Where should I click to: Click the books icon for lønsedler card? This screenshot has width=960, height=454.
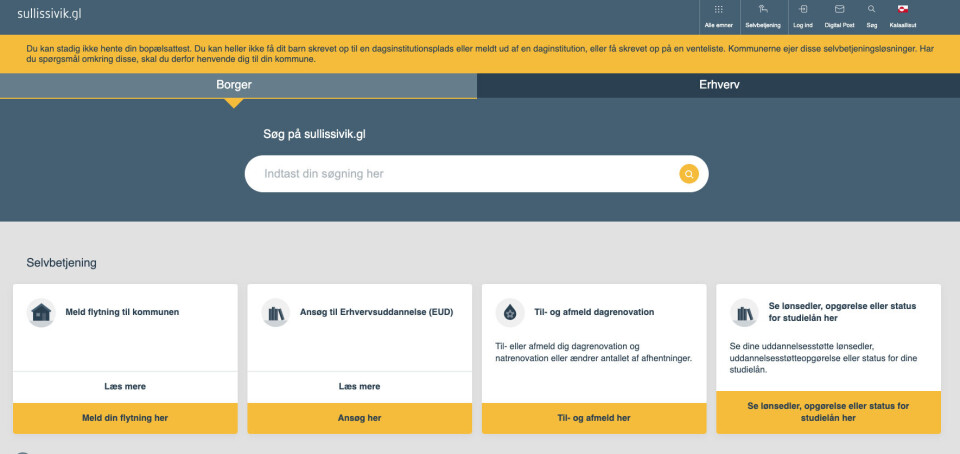pyautogui.click(x=744, y=312)
